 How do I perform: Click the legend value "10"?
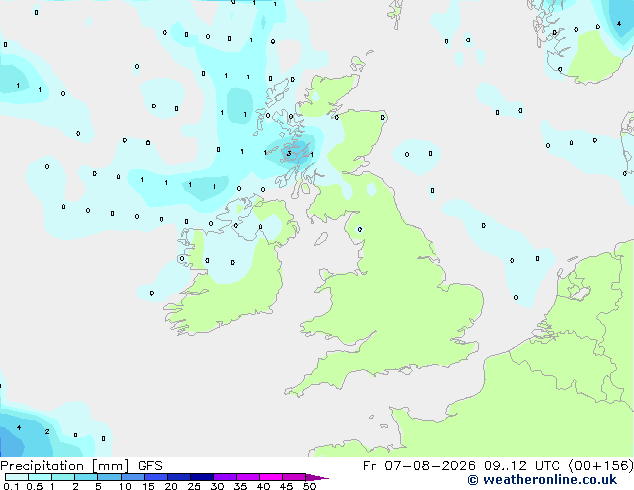(x=125, y=486)
